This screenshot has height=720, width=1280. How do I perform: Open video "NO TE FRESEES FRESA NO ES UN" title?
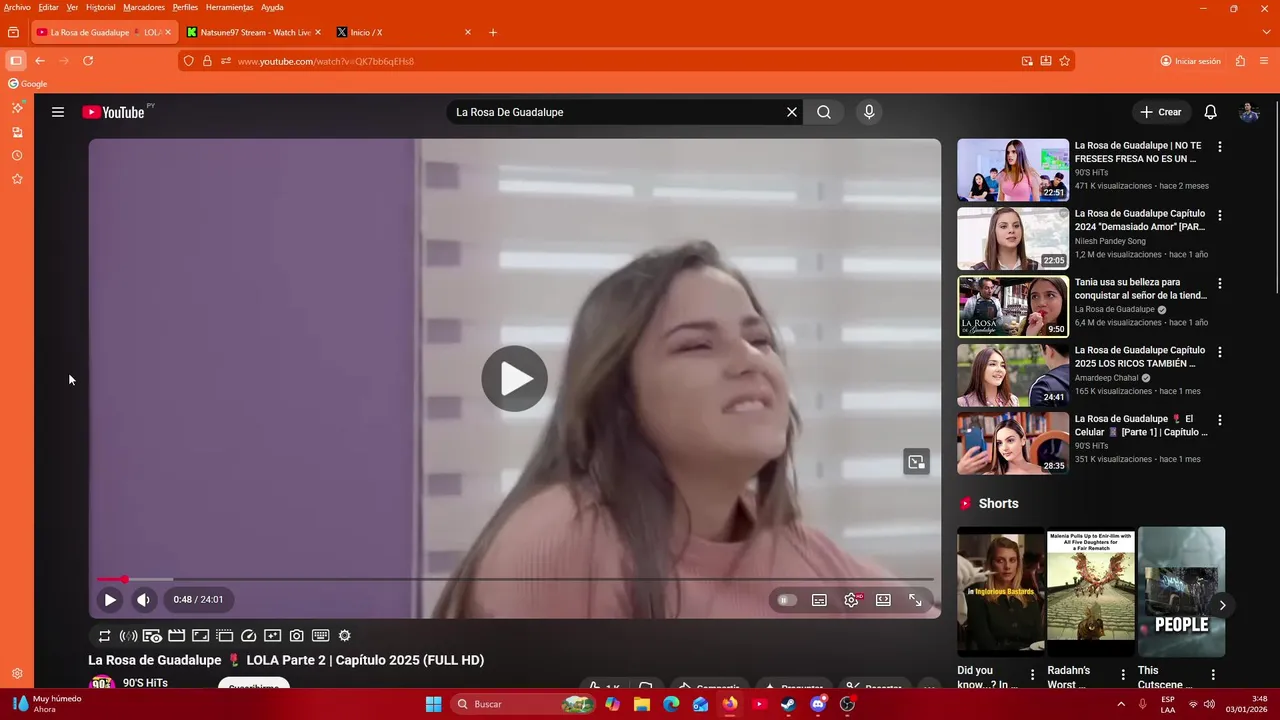pyautogui.click(x=1137, y=152)
